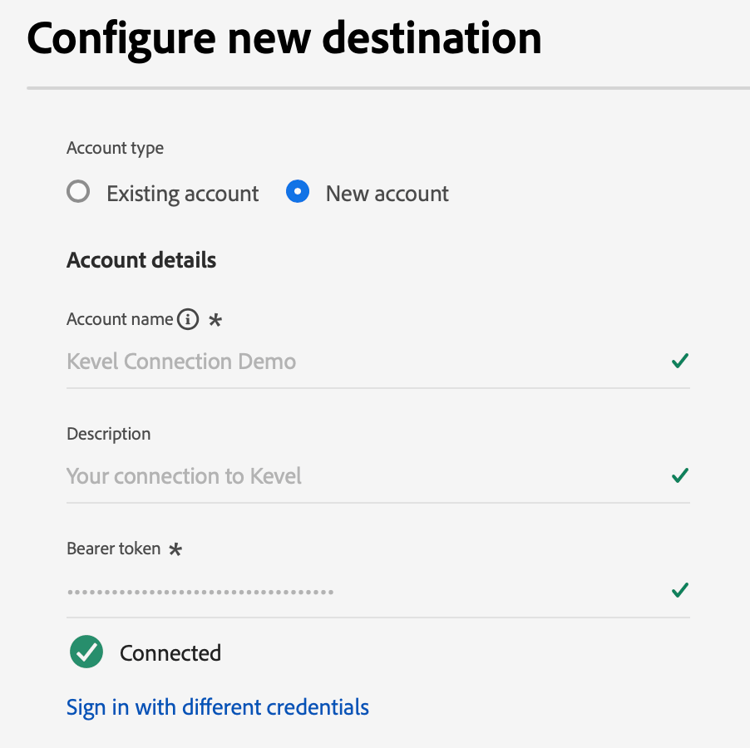Click into the masked Bearer token field

pyautogui.click(x=360, y=591)
